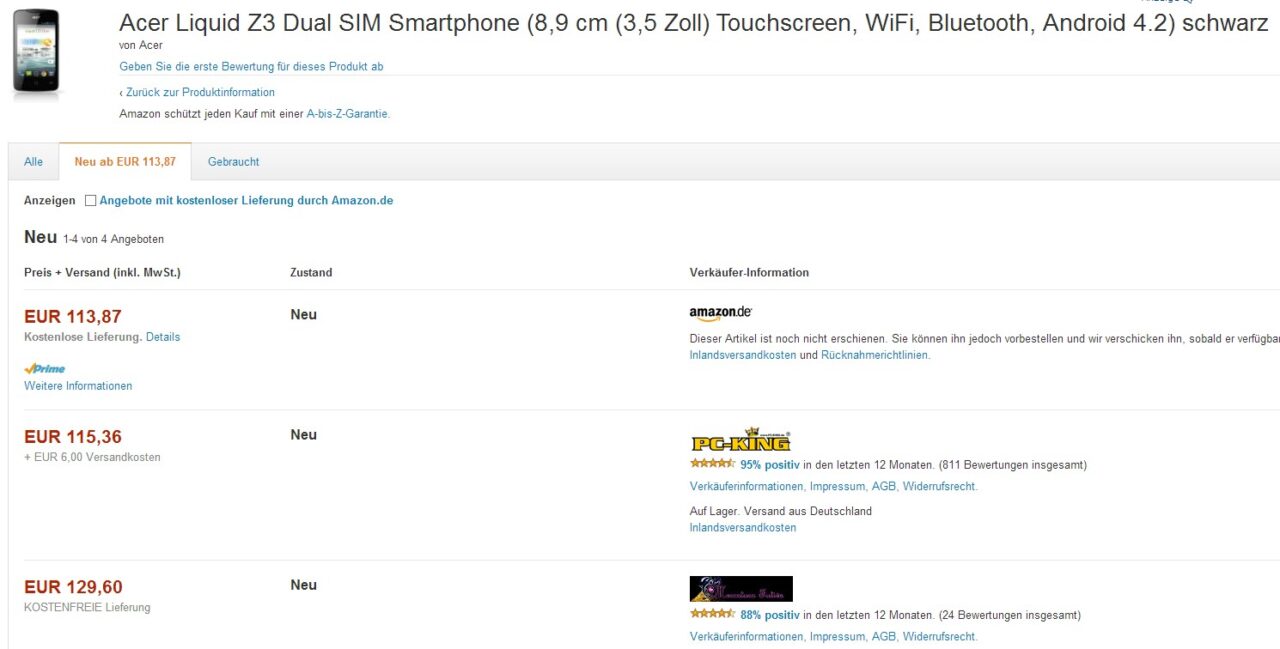Open the PC-King seller logo
Screen dimensions: 1280x649
740,440
